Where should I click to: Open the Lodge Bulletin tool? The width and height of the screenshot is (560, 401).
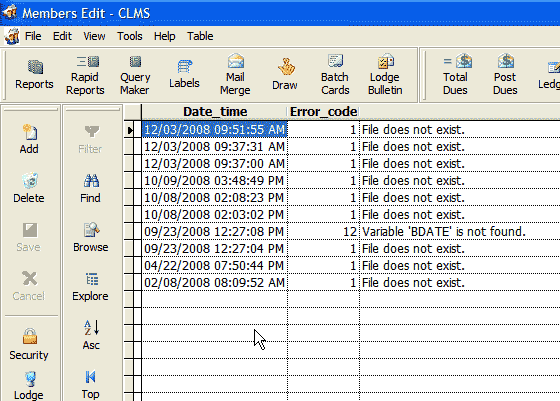click(x=385, y=74)
